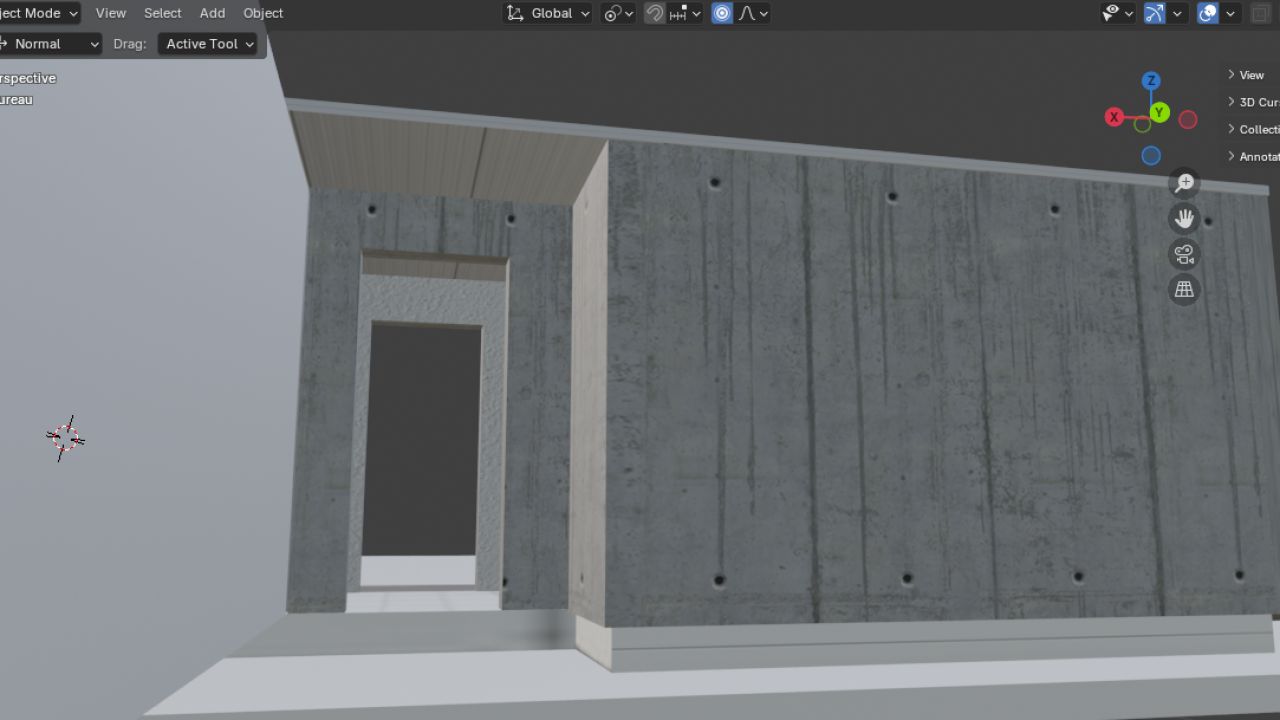Open the snapping options dropdown
The image size is (1280, 720).
pos(685,13)
